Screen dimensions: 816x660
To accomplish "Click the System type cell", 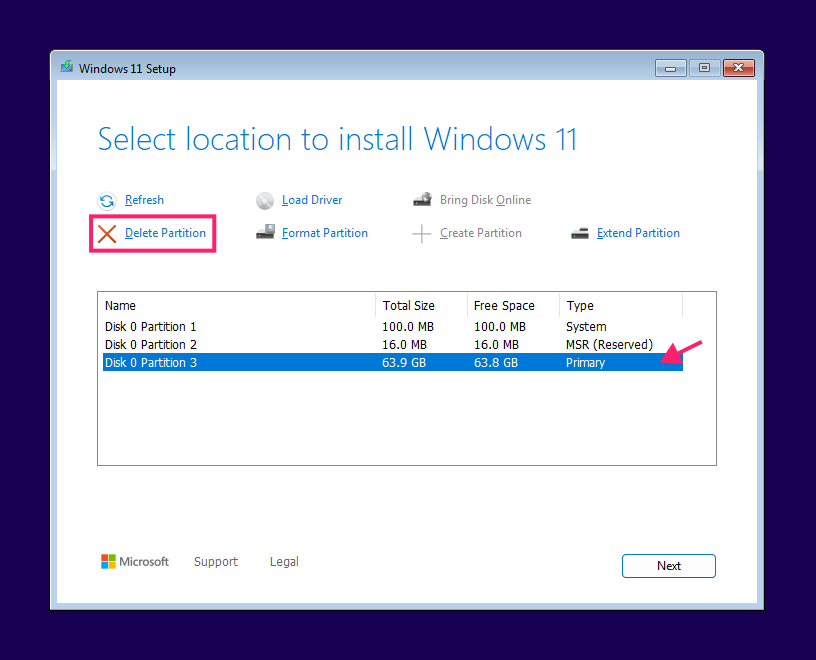I will [586, 327].
